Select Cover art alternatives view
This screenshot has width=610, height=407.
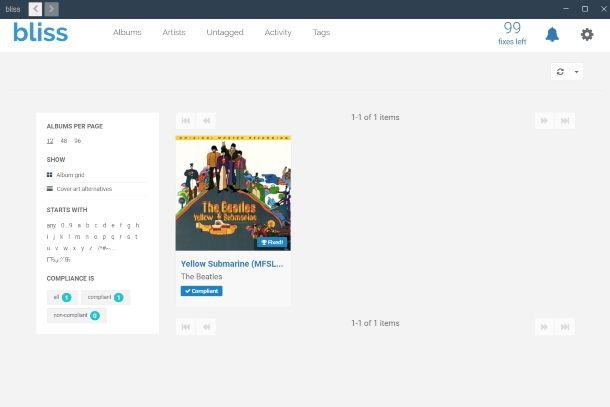coord(84,189)
